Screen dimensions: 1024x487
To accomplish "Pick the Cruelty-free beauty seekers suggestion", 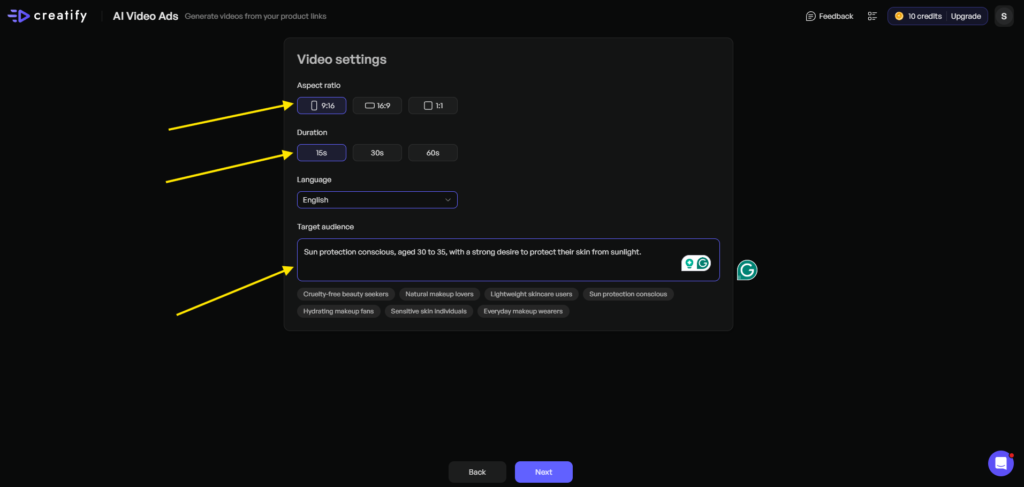I will 345,294.
